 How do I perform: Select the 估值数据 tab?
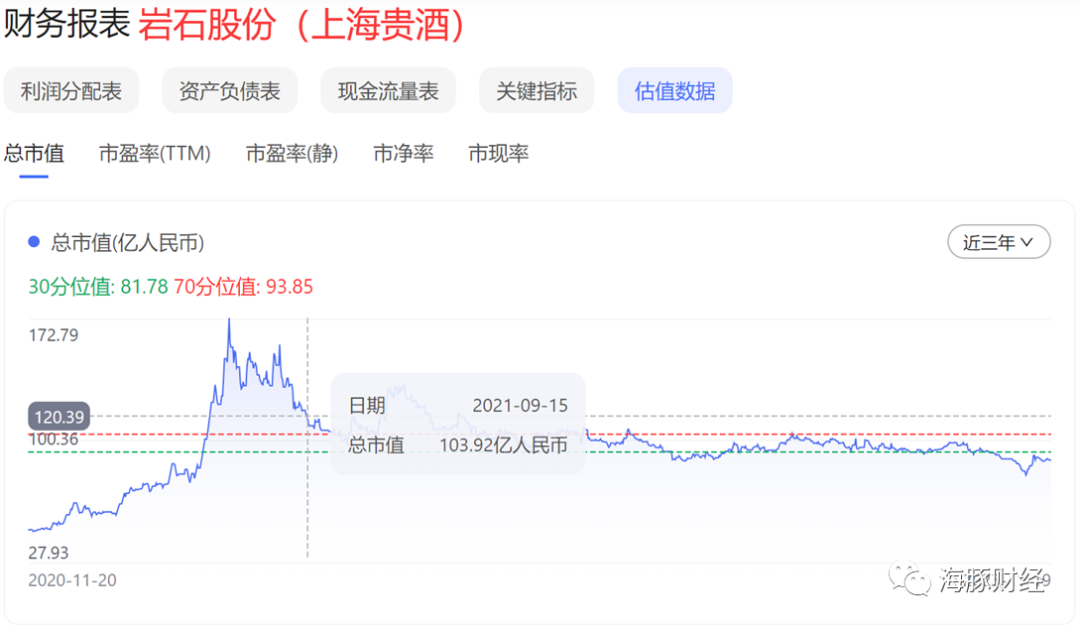(674, 91)
